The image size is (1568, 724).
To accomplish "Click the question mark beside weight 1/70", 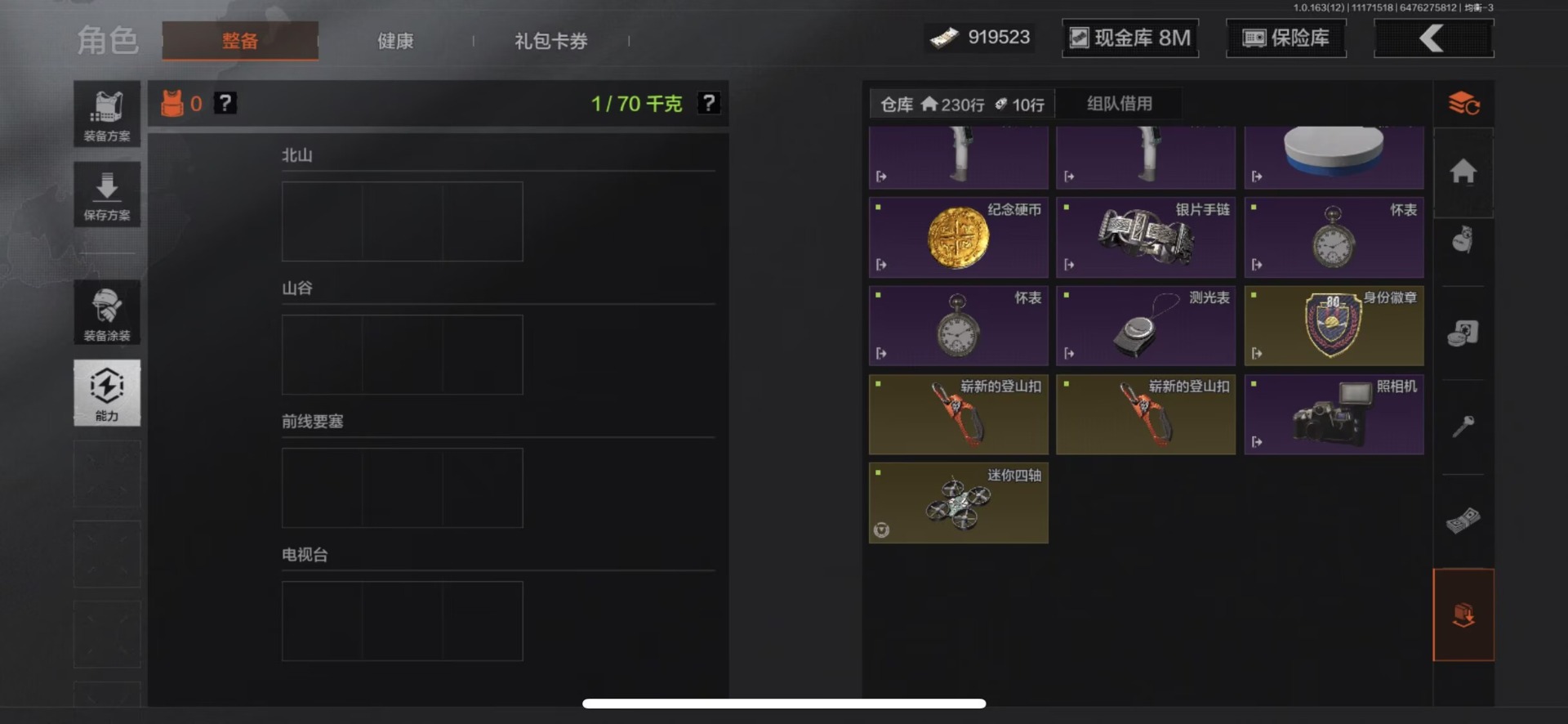I will pyautogui.click(x=709, y=104).
